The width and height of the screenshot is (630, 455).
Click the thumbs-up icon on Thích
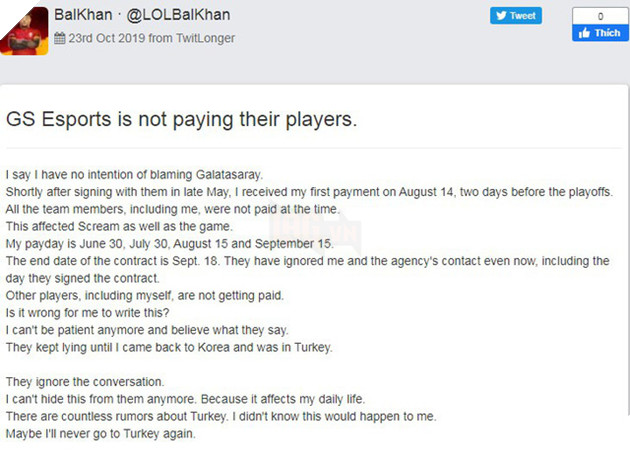583,33
